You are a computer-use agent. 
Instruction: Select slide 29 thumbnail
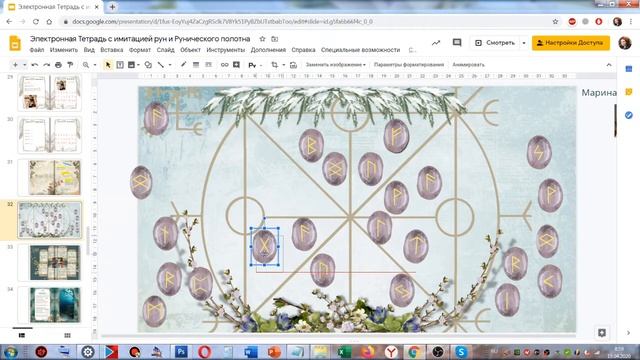[x=49, y=93]
